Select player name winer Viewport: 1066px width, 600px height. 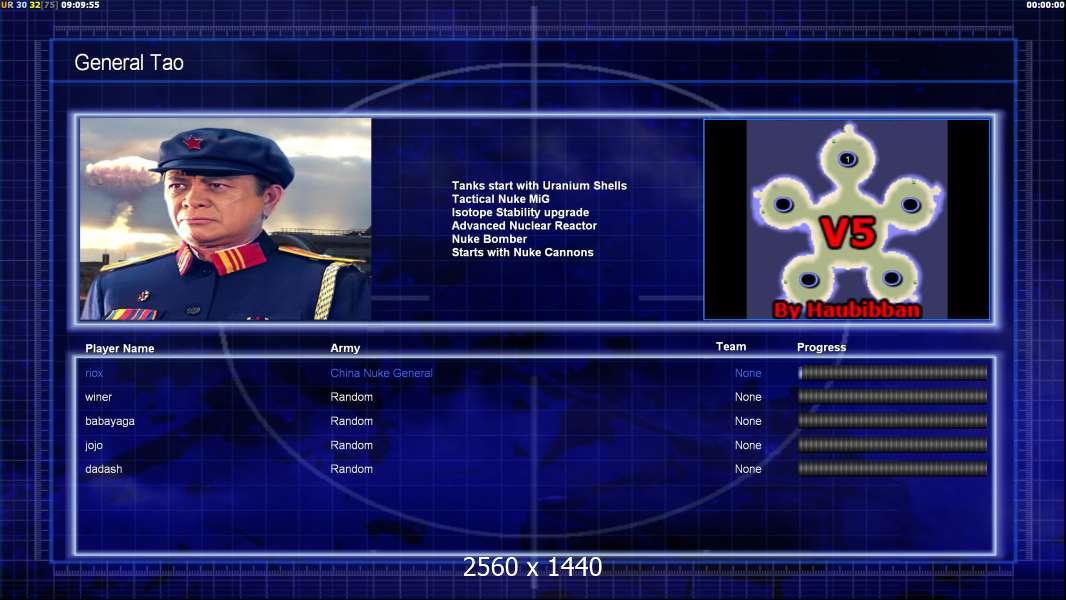coord(98,397)
